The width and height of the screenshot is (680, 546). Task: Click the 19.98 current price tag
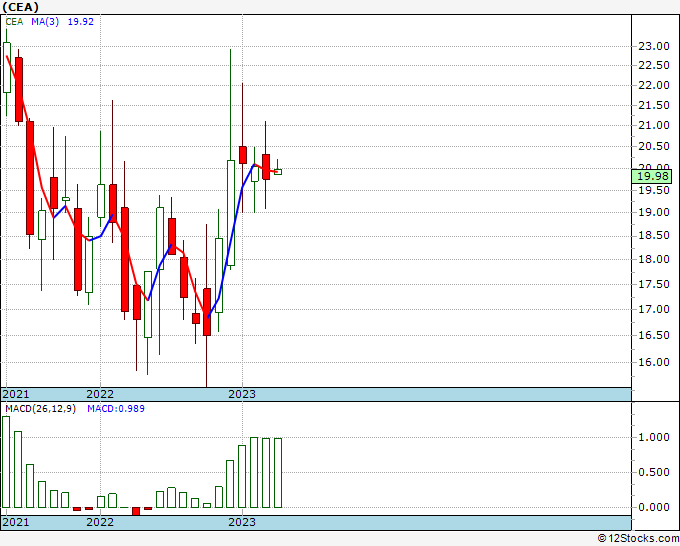coord(652,176)
